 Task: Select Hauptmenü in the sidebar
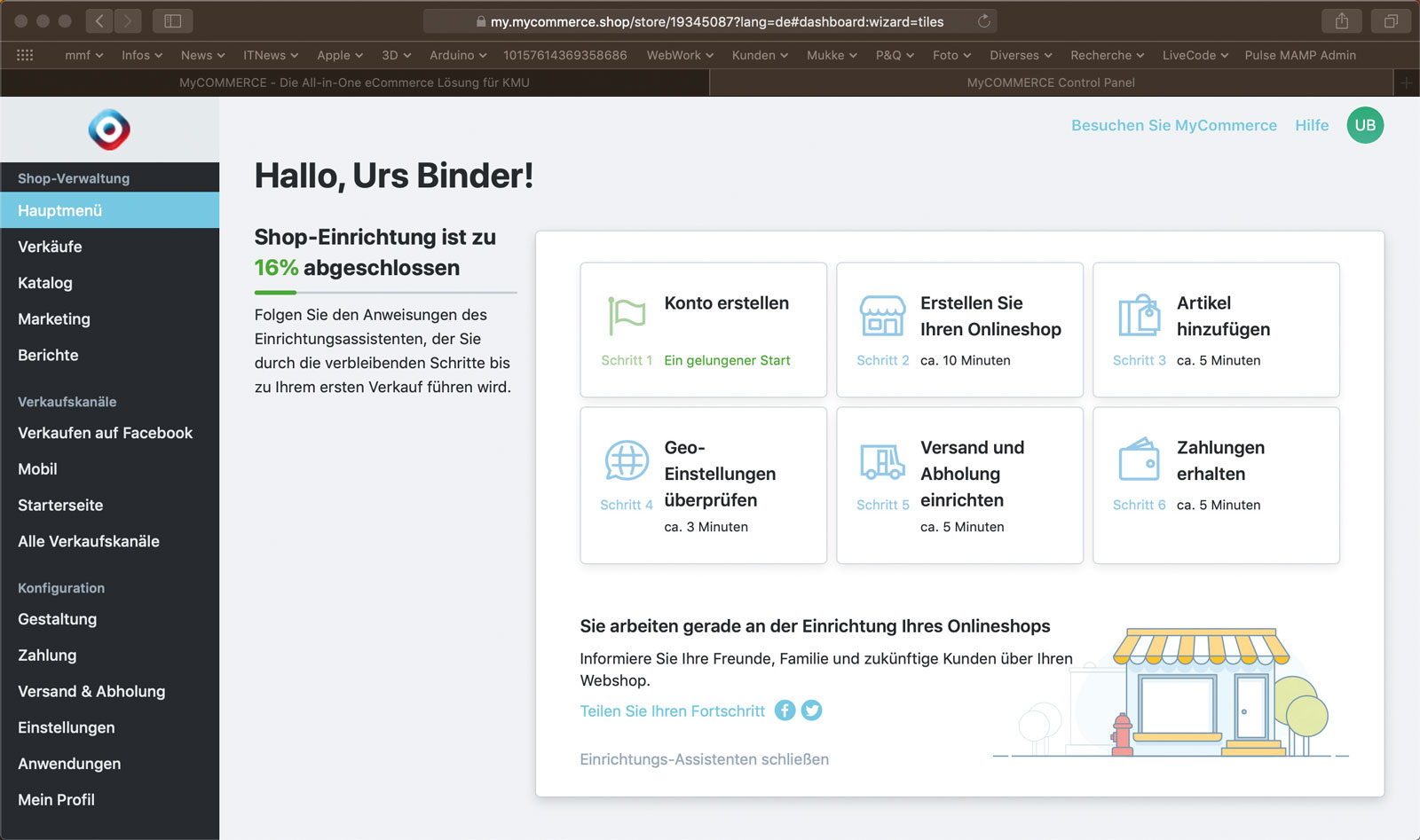click(x=109, y=210)
